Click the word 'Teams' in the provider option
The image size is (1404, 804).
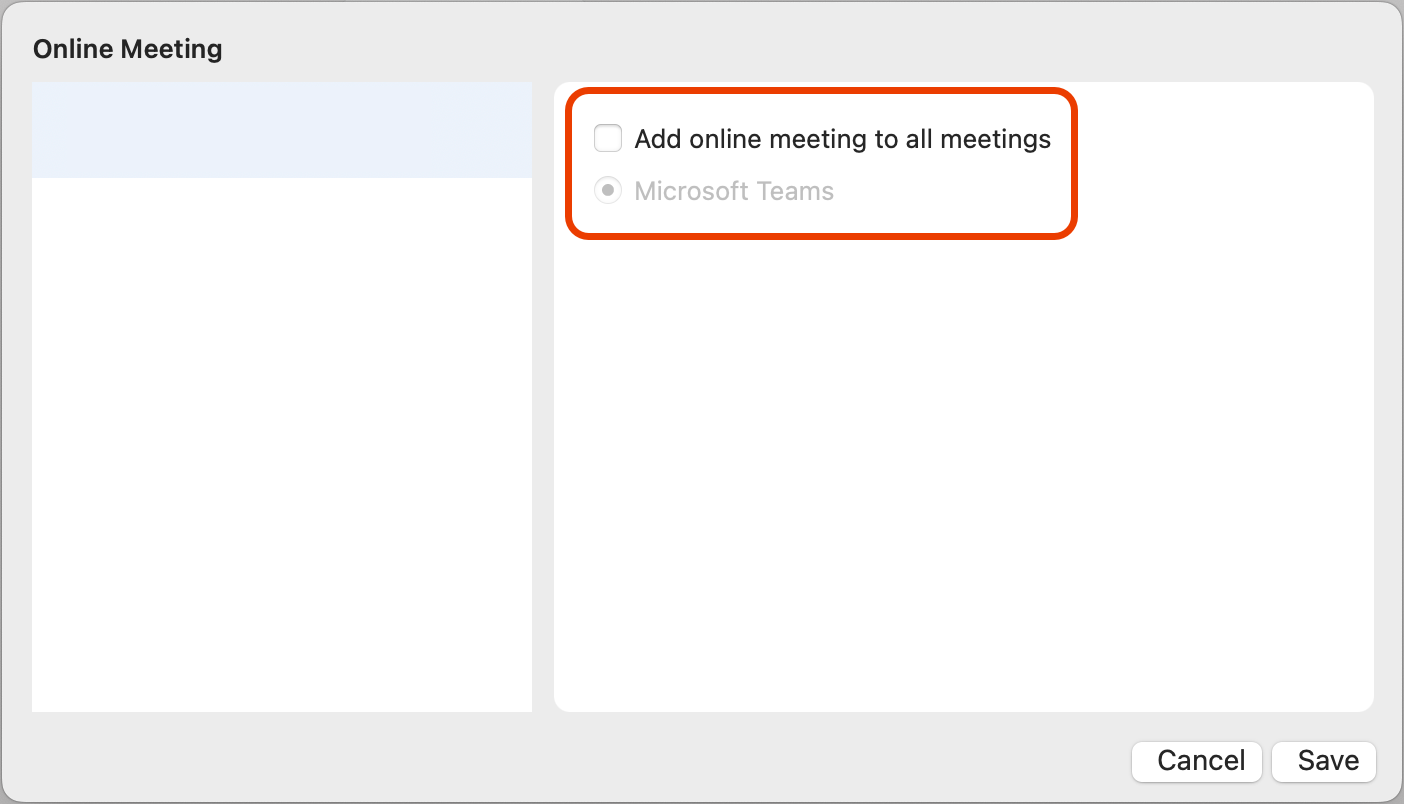tap(798, 191)
